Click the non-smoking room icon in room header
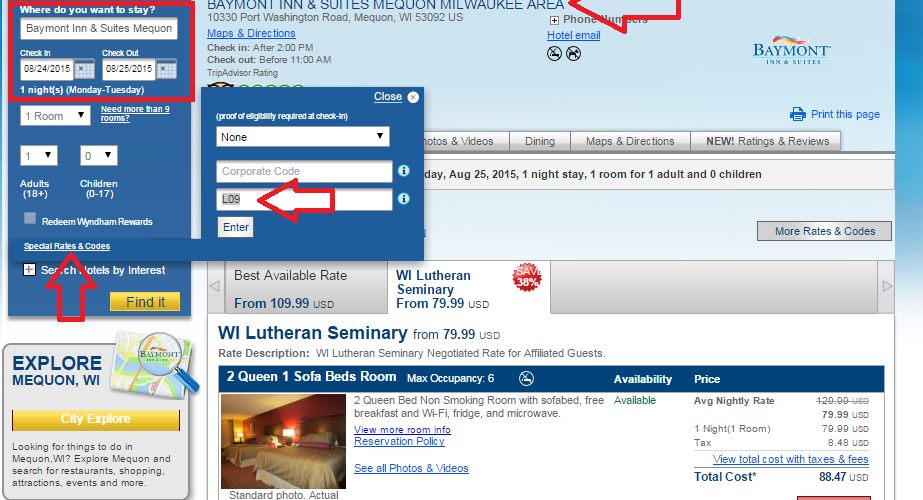Viewport: 923px width, 500px height. click(526, 379)
